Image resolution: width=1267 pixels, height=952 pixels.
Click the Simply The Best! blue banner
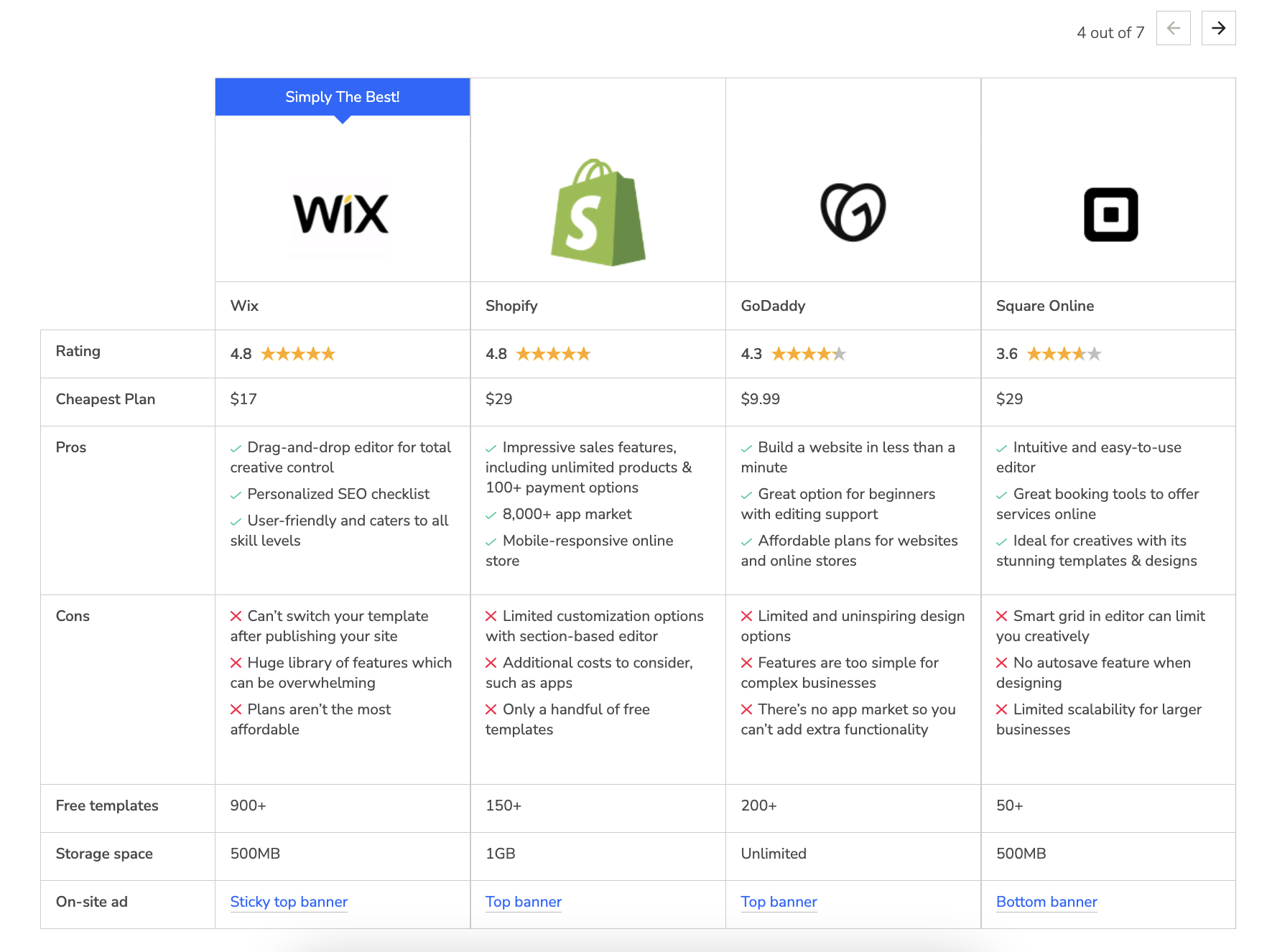[x=343, y=97]
